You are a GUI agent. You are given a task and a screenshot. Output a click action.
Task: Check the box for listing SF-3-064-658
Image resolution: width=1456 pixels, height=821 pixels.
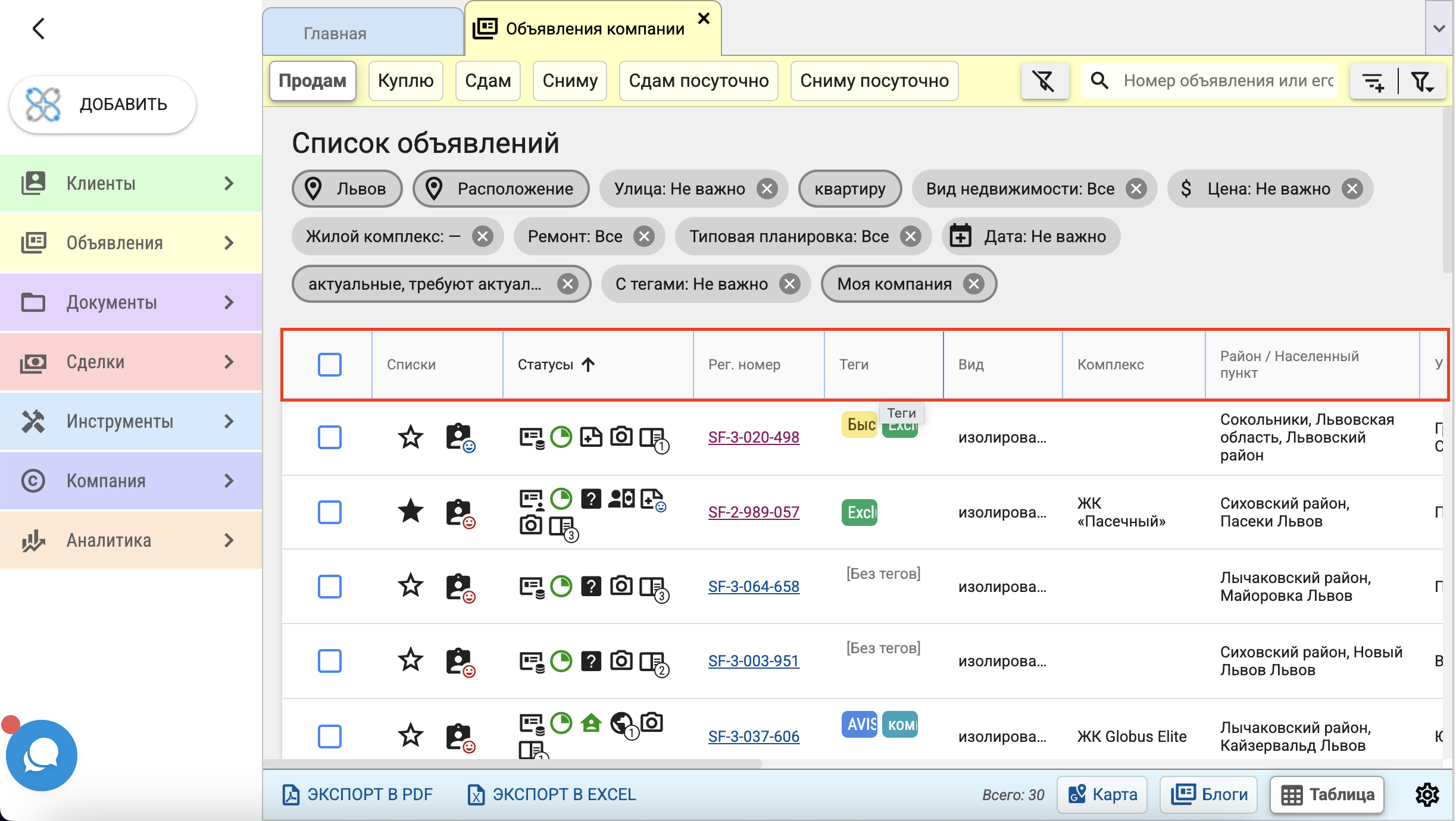tap(329, 587)
